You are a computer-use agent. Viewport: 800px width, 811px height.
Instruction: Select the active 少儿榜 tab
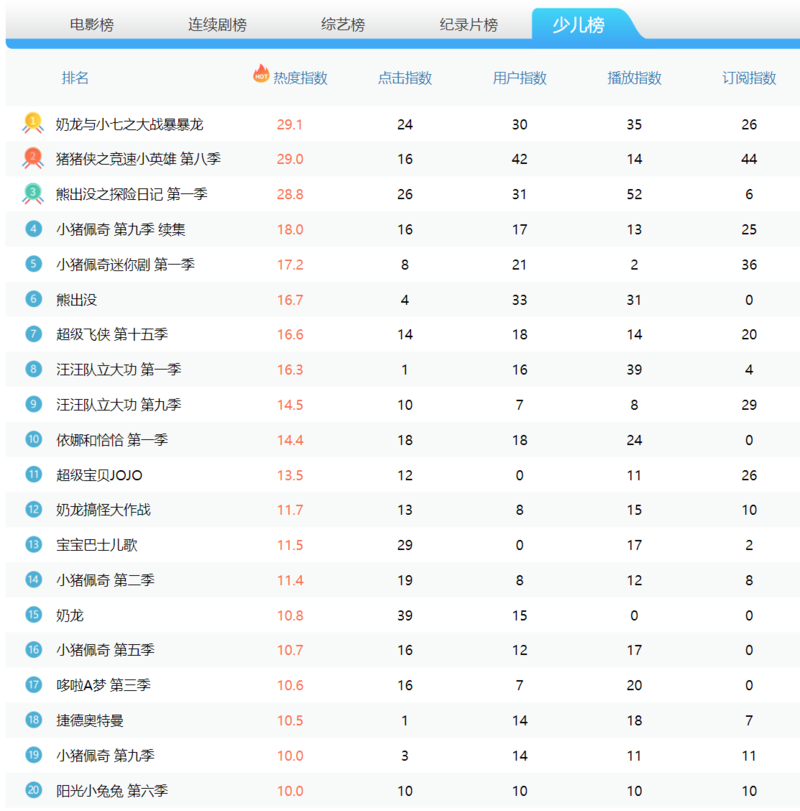(x=580, y=25)
